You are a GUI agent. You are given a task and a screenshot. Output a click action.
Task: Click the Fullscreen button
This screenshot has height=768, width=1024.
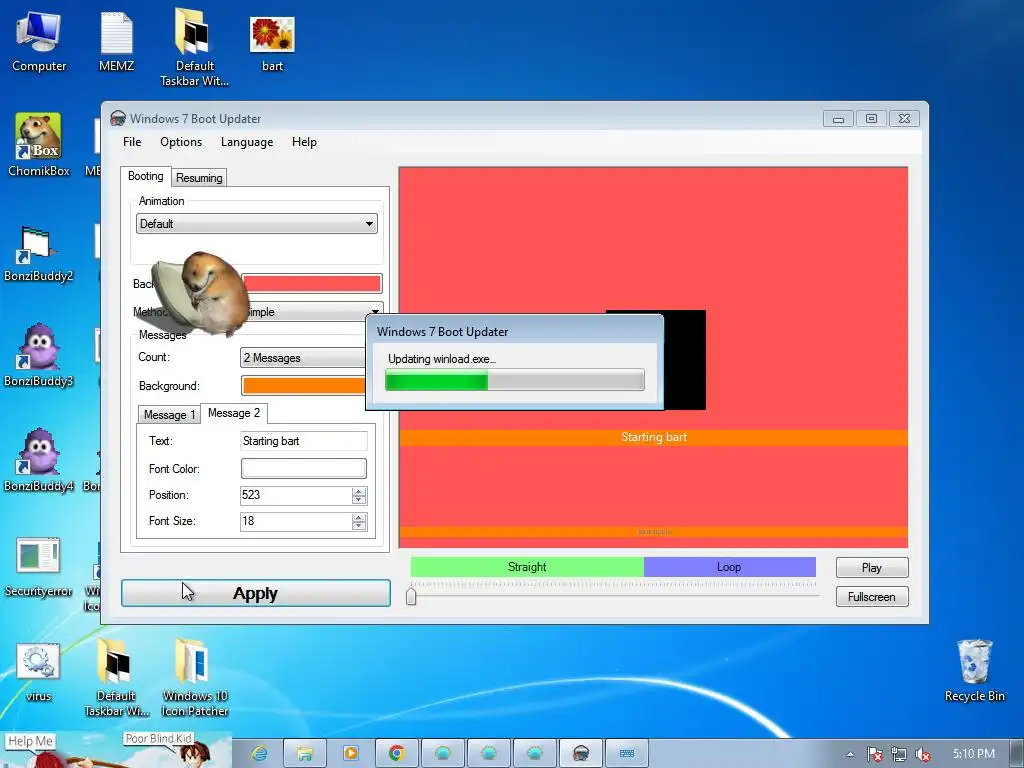[872, 596]
